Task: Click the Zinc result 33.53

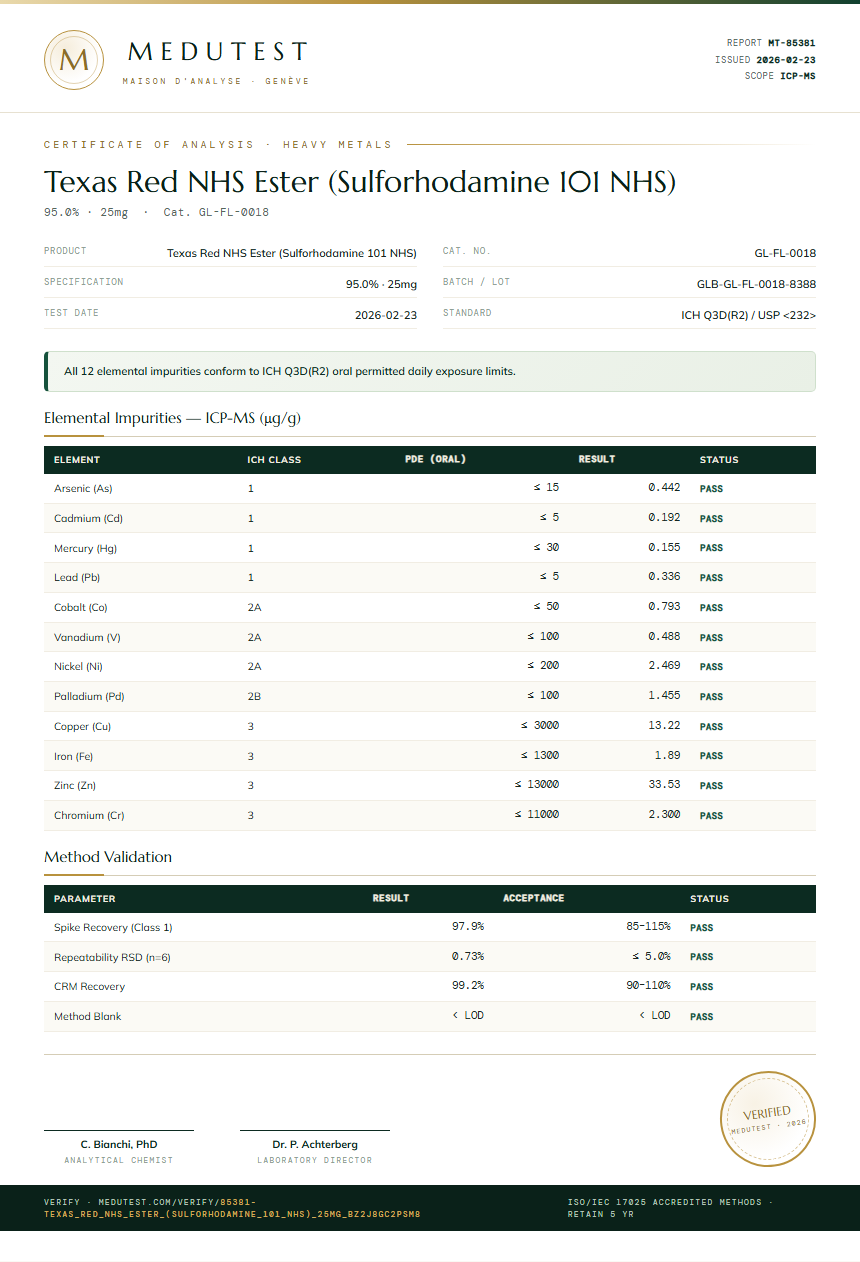Action: 664,785
